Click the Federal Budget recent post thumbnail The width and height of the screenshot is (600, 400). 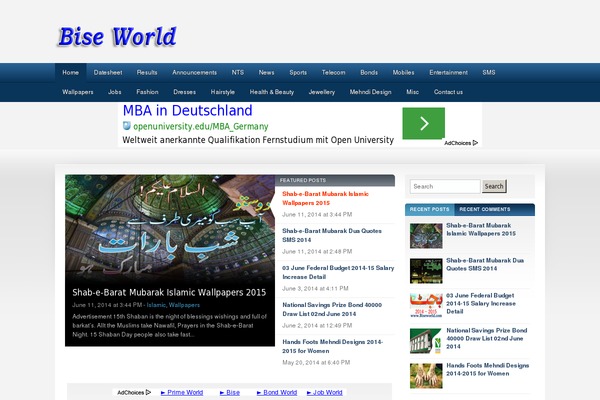(x=426, y=306)
